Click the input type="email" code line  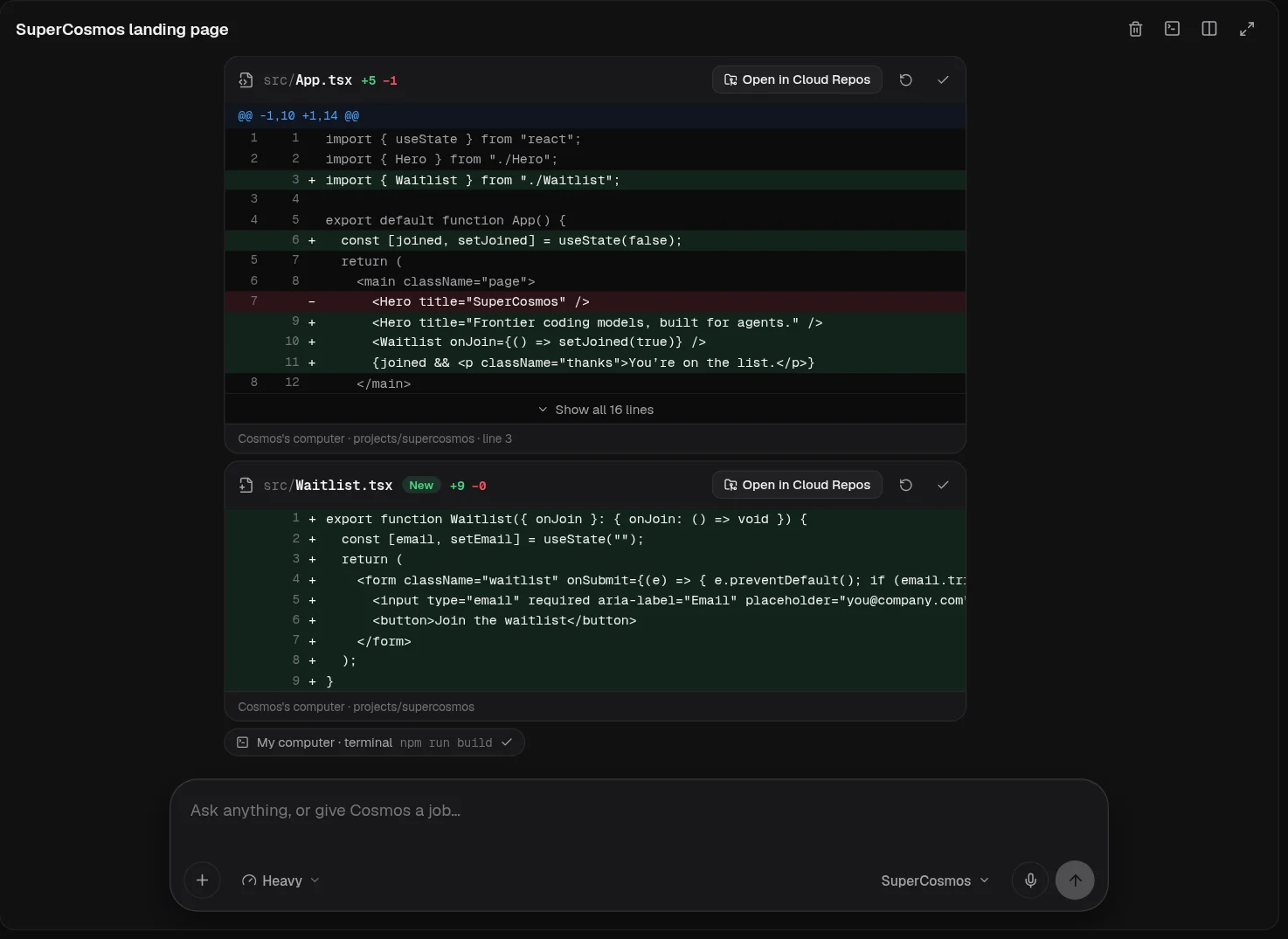595,600
